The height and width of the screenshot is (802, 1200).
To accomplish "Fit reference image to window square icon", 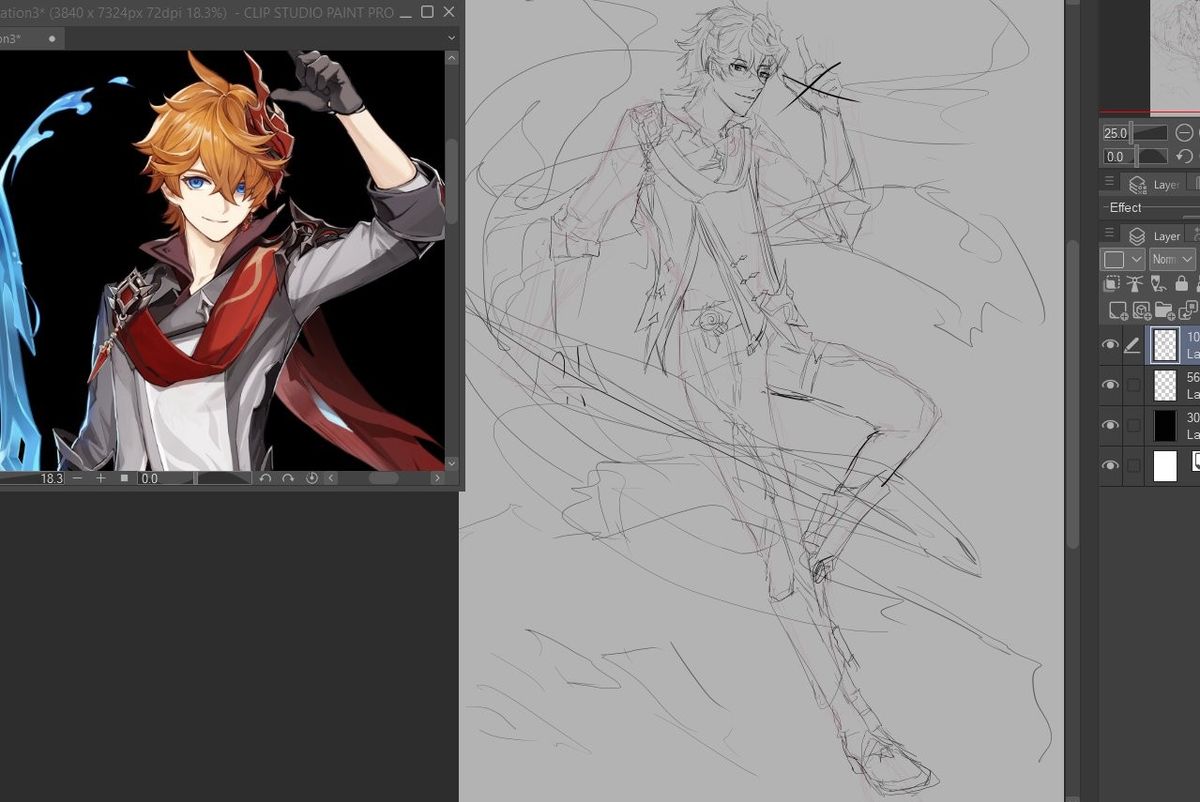I will pos(124,479).
